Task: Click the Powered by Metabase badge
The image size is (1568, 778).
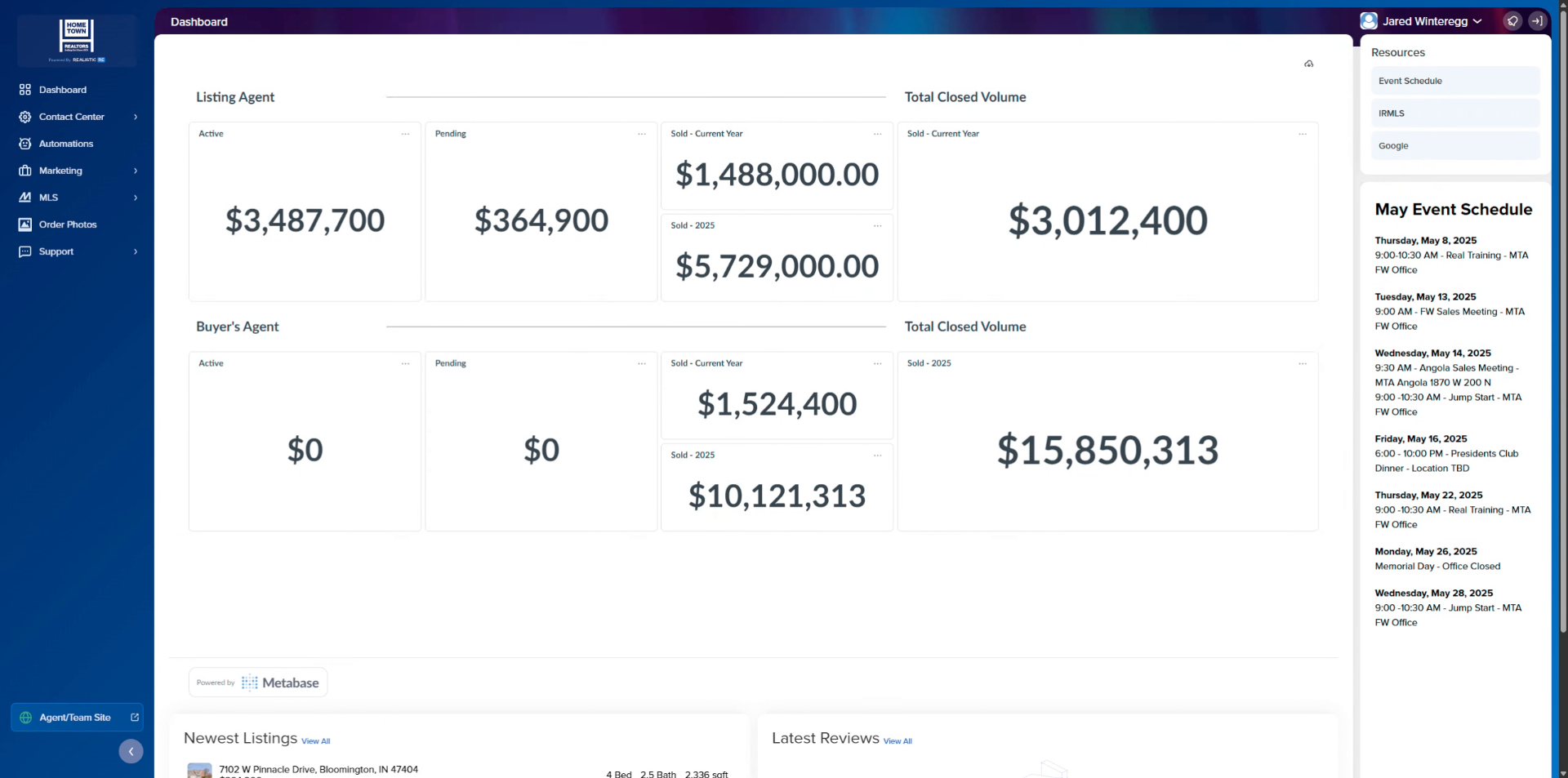Action: point(258,682)
